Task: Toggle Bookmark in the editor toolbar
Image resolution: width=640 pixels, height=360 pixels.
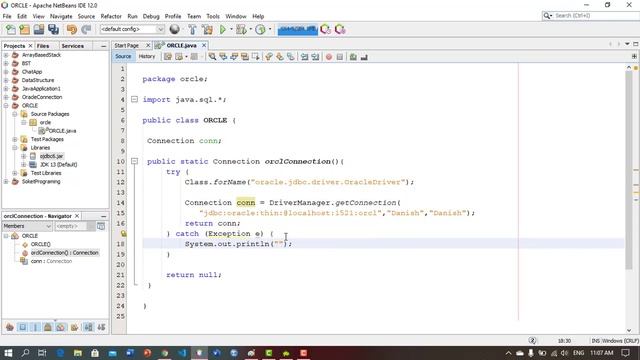Action: 290,57
